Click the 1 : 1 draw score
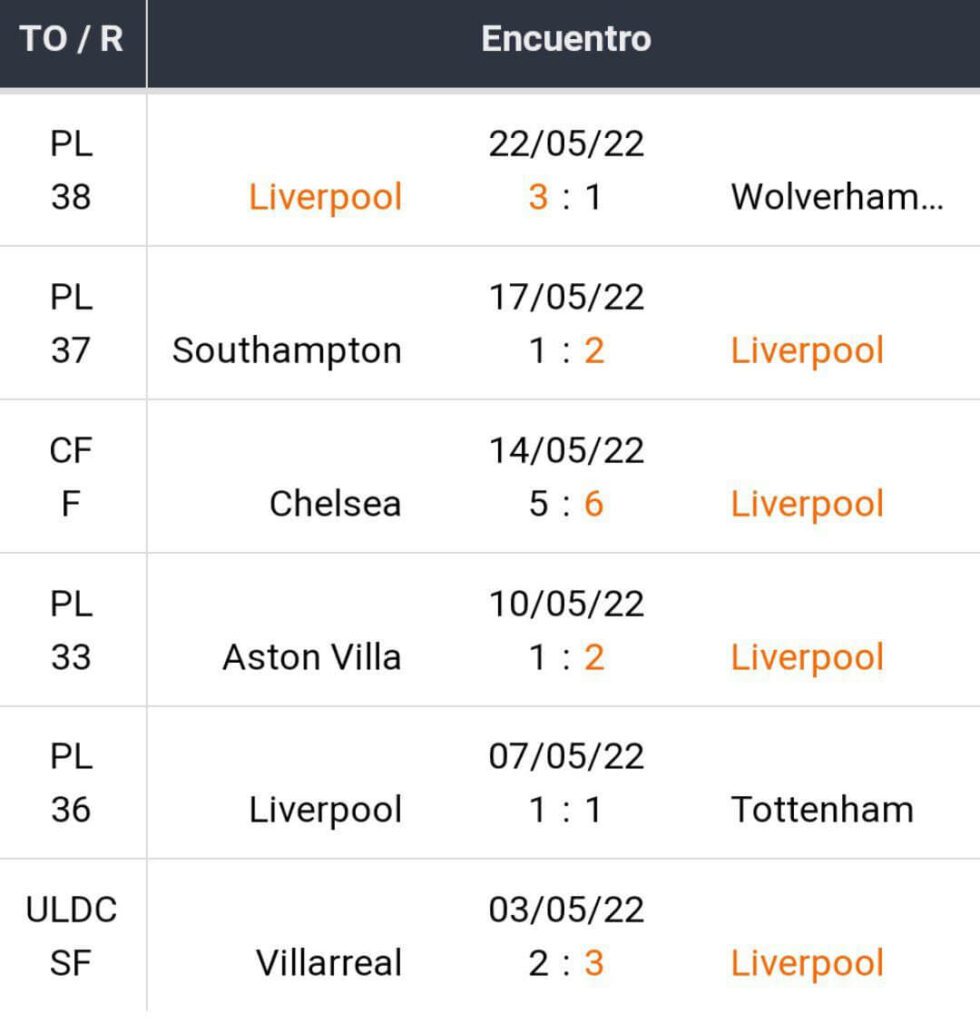 click(x=566, y=809)
